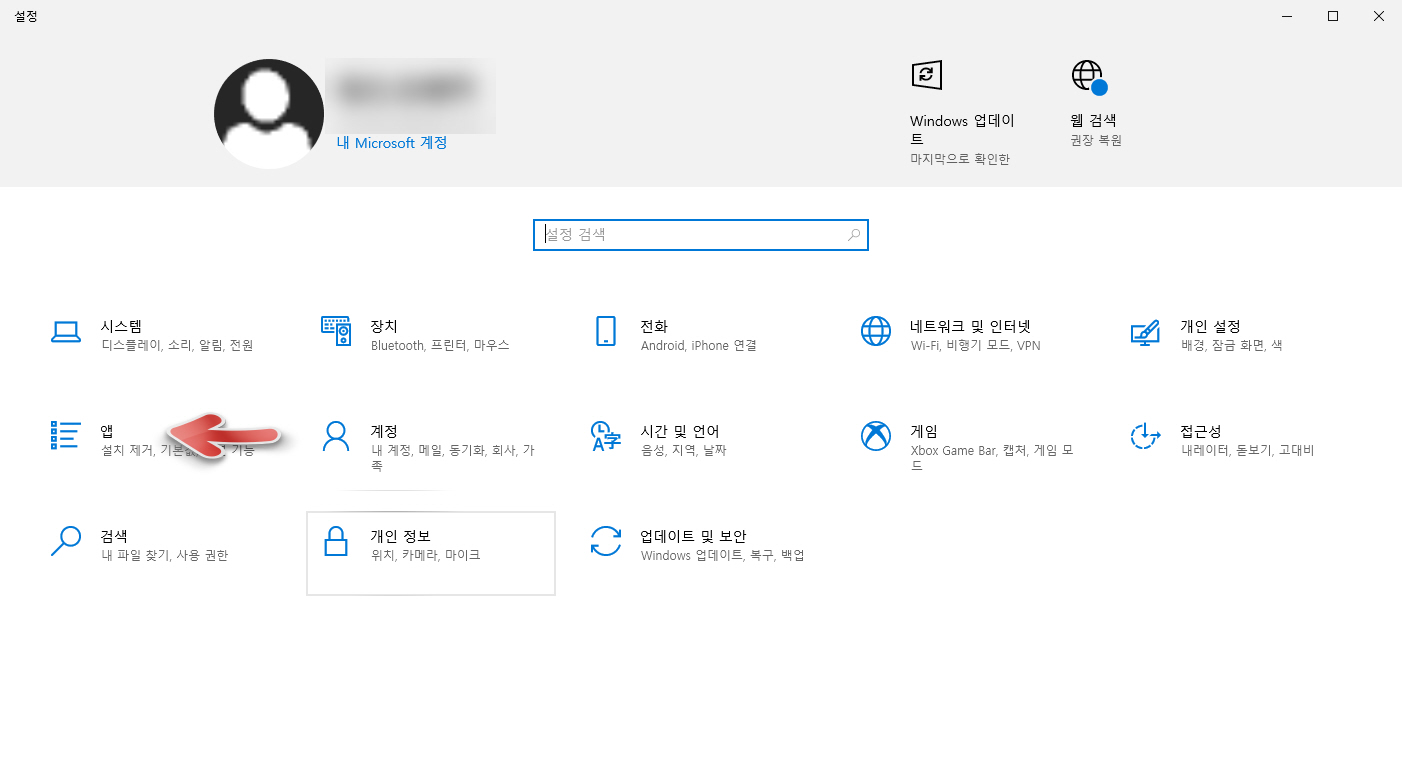Click 디스플레이, 소리, 알림, 전원 description
Image resolution: width=1402 pixels, height=770 pixels.
click(177, 345)
